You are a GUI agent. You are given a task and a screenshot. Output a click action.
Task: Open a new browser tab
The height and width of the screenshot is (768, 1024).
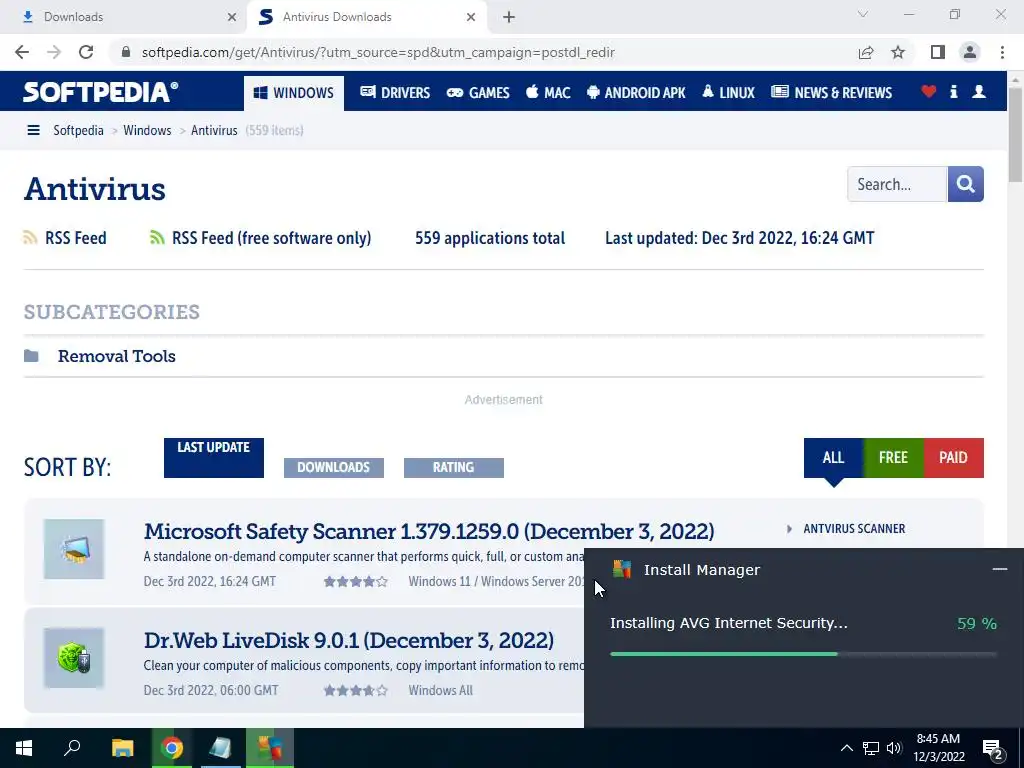(x=509, y=17)
